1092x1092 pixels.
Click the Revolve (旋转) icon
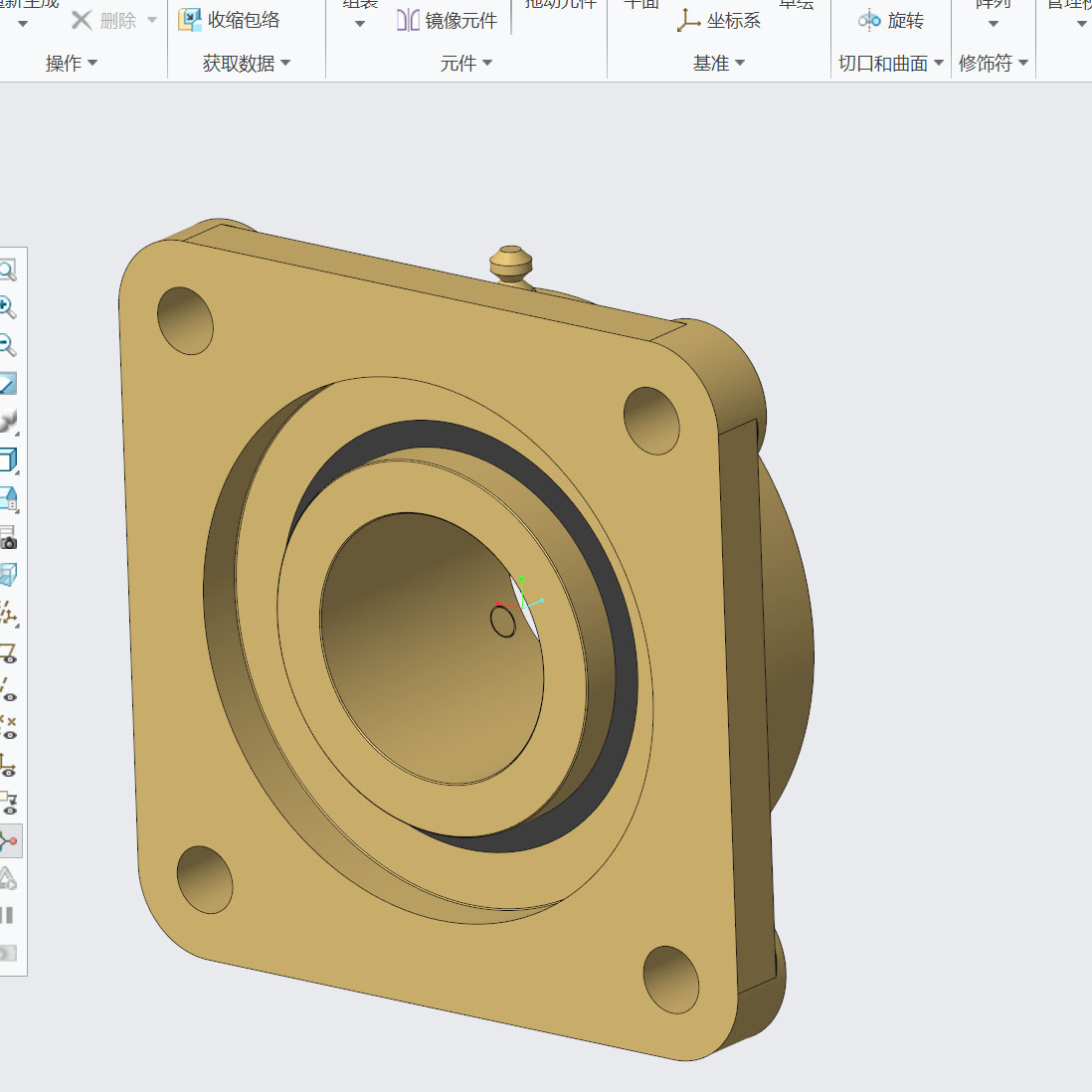click(869, 20)
